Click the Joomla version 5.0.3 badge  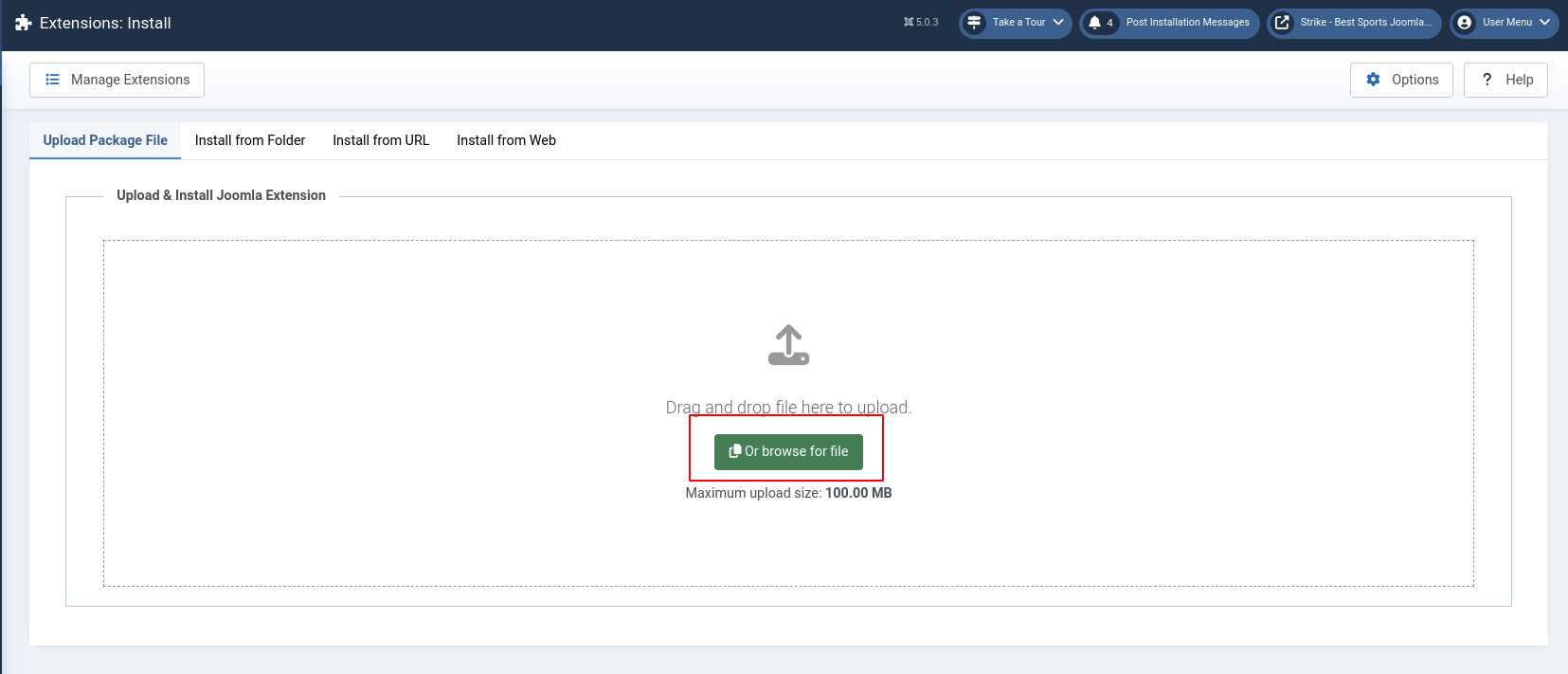(x=921, y=23)
